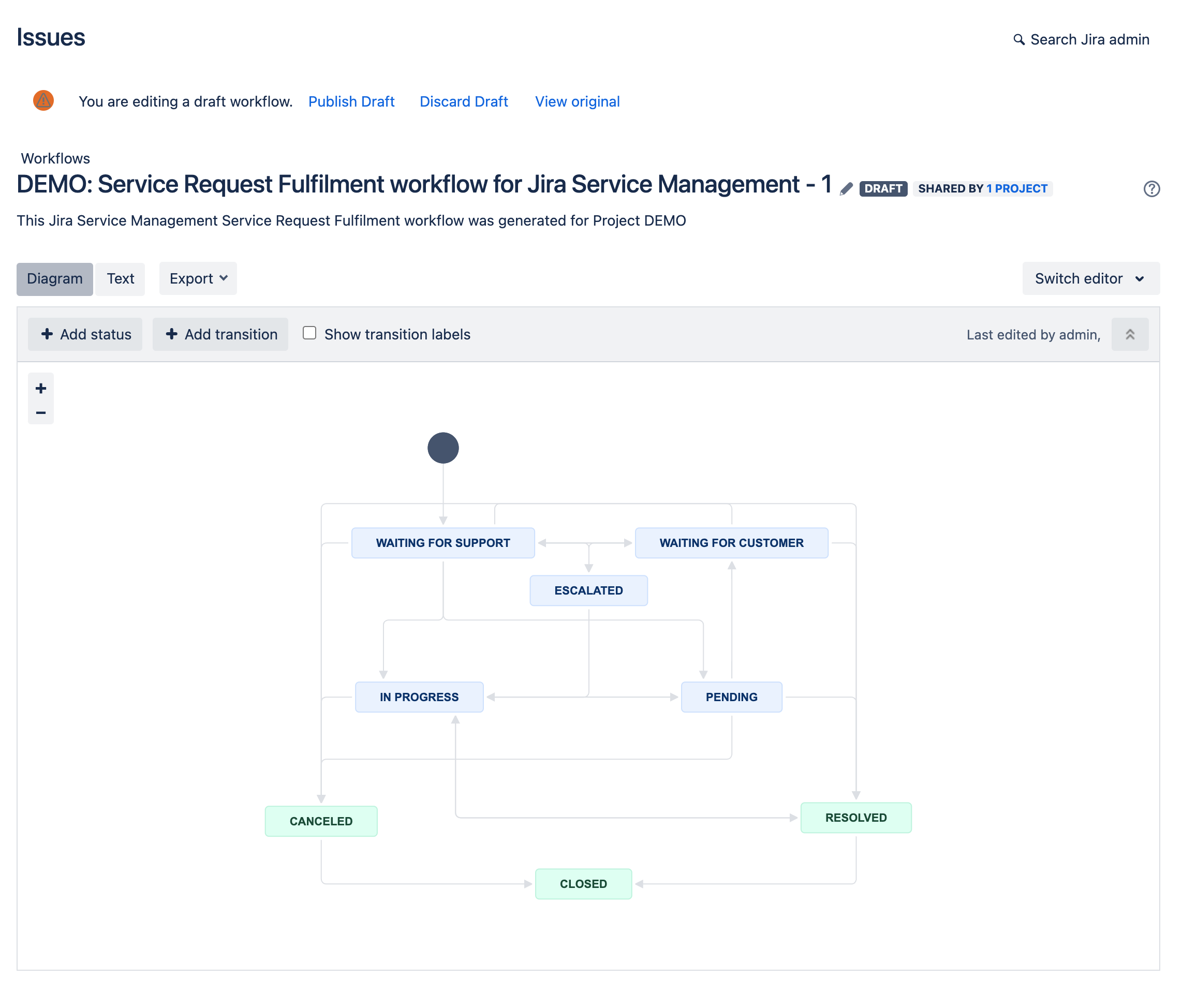This screenshot has width=1182, height=1008.
Task: Zoom out the diagram with minus
Action: (40, 412)
